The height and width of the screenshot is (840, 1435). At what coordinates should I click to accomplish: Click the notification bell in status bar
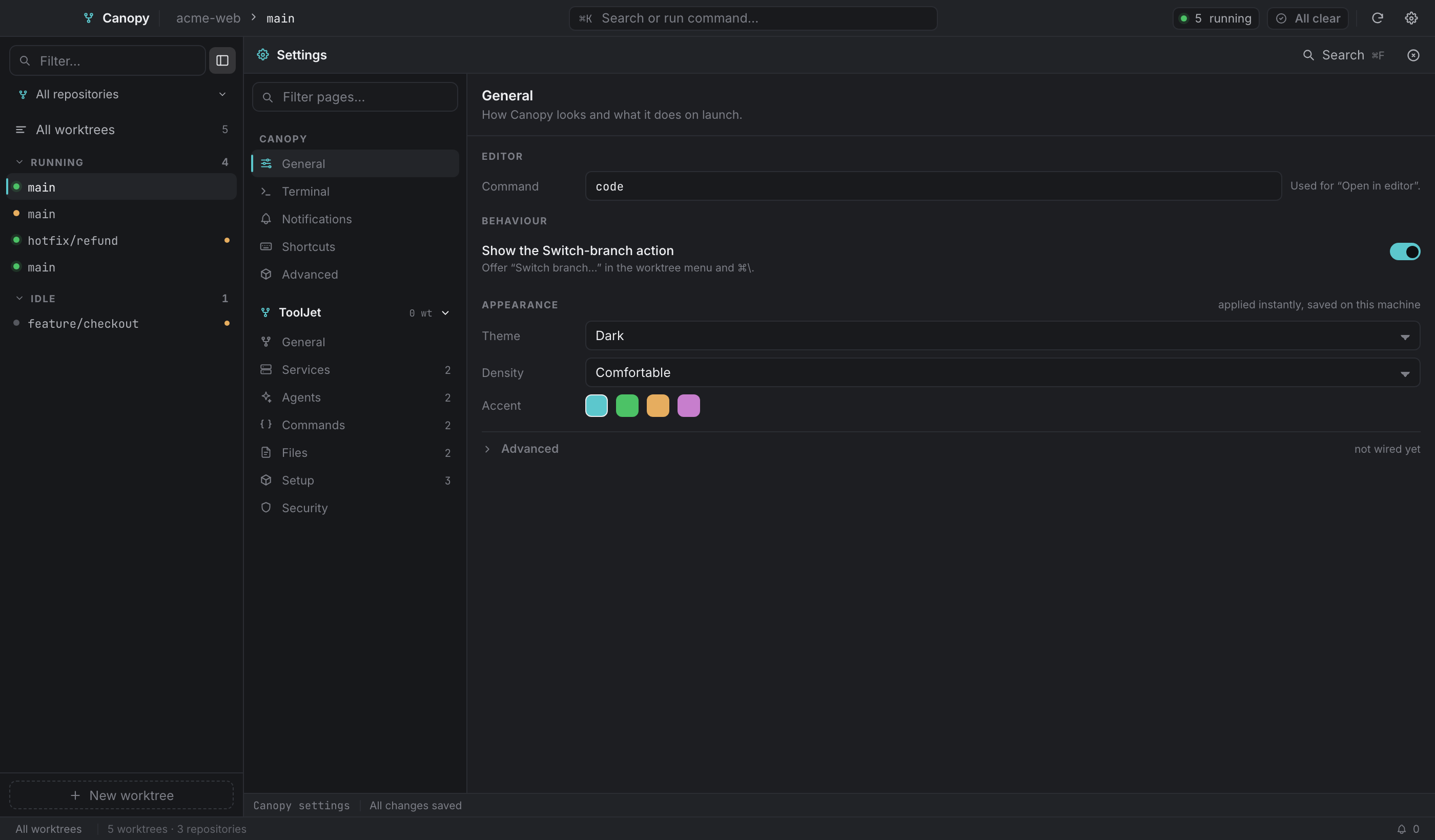click(1401, 829)
